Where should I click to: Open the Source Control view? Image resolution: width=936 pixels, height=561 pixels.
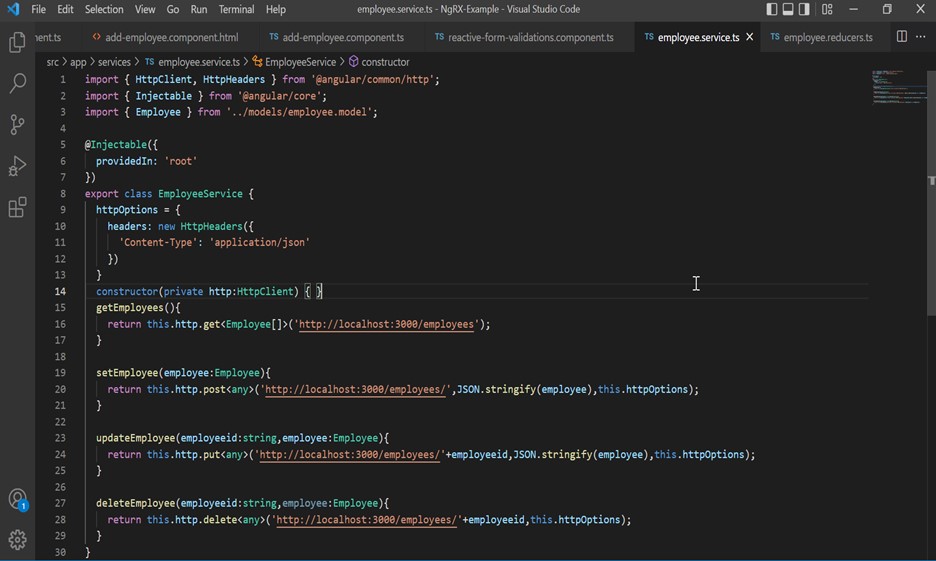[17, 125]
